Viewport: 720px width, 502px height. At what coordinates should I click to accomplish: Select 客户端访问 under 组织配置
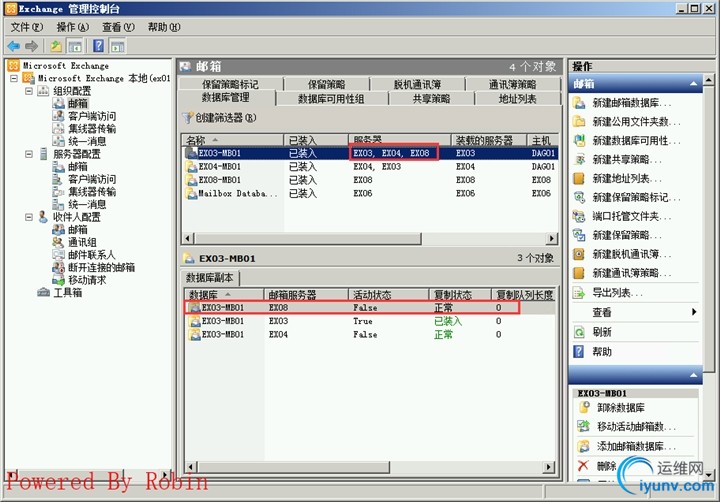pos(92,116)
